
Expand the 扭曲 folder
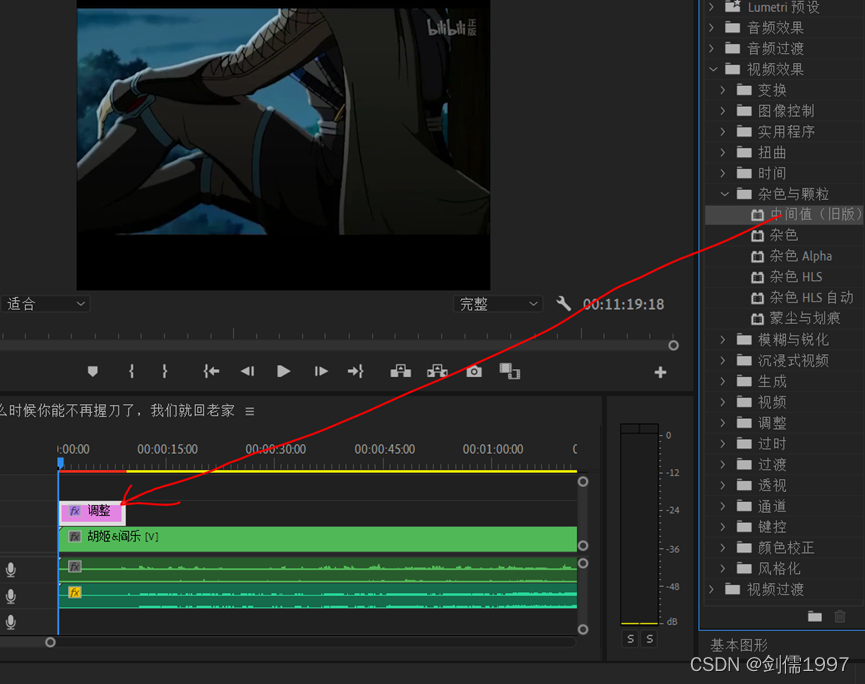pyautogui.click(x=723, y=152)
